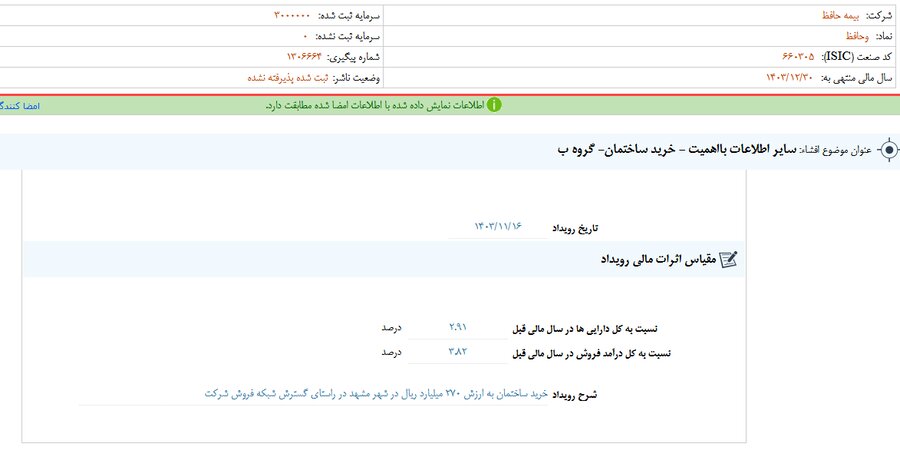Open the امضا کننده link on the green bar

(x=20, y=105)
